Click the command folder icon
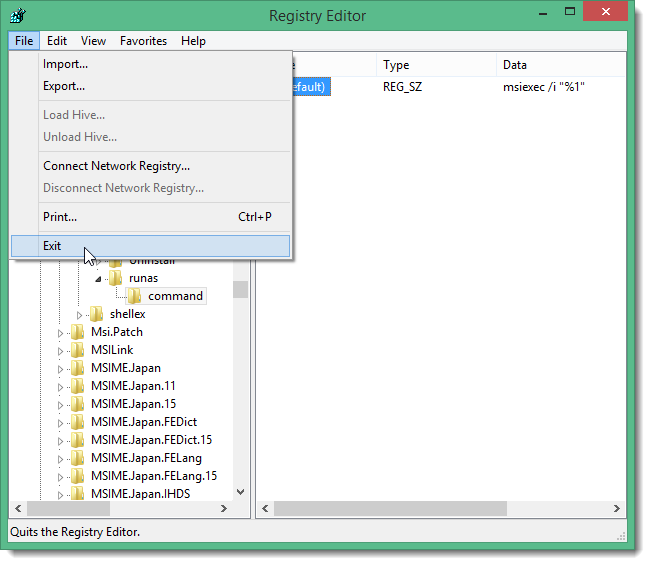 (x=134, y=296)
